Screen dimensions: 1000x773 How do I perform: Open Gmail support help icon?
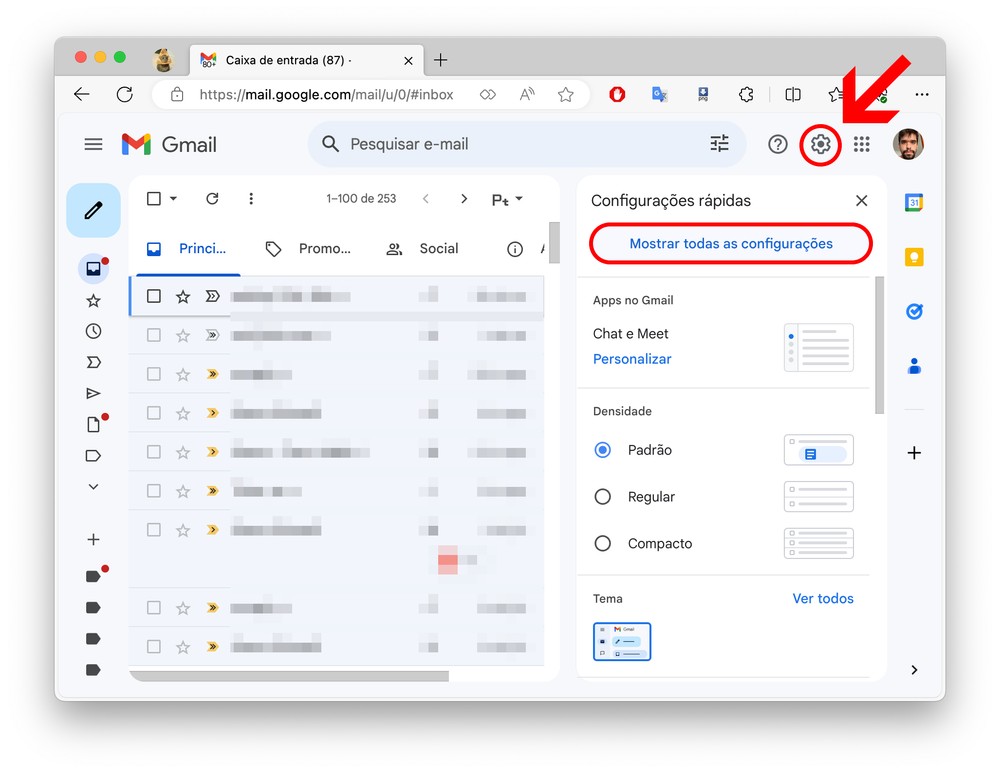(x=777, y=144)
